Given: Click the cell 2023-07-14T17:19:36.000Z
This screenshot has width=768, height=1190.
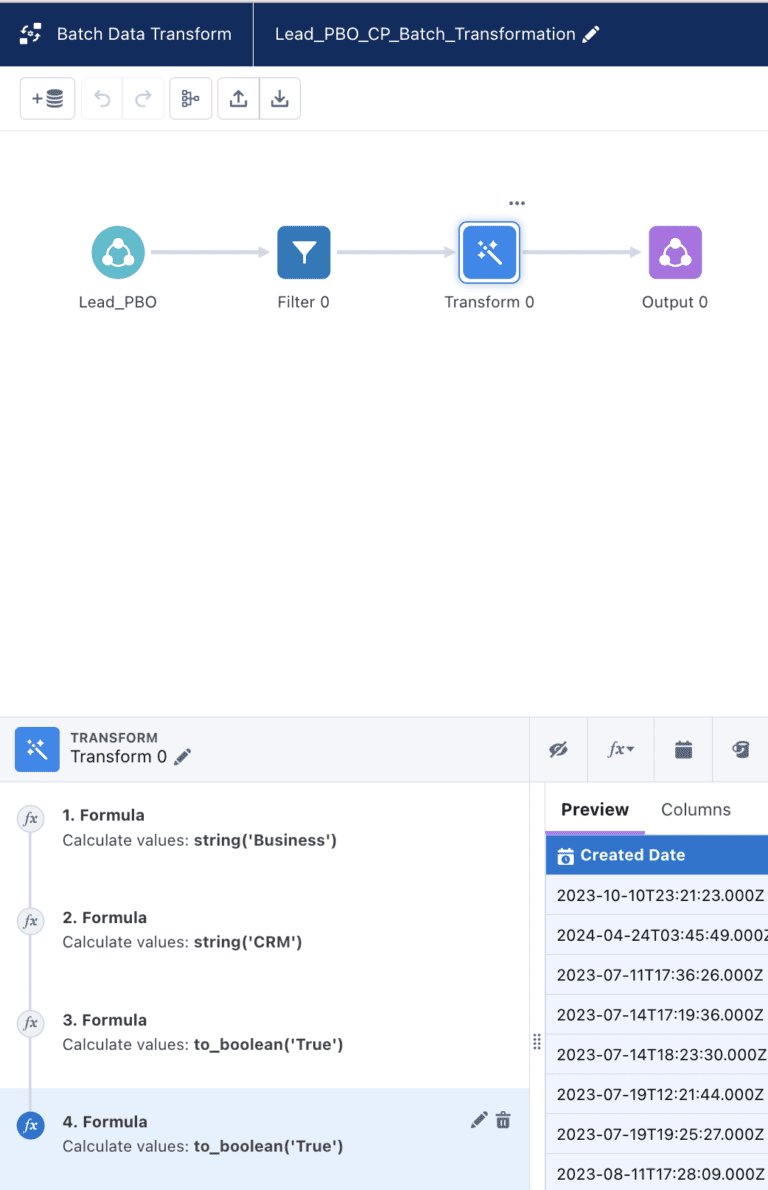Looking at the screenshot, I should [x=657, y=1015].
